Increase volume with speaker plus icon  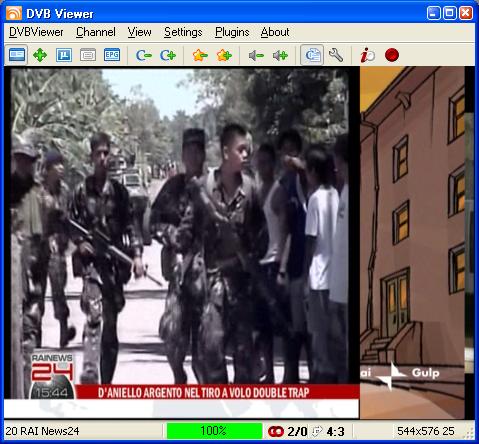click(x=280, y=55)
